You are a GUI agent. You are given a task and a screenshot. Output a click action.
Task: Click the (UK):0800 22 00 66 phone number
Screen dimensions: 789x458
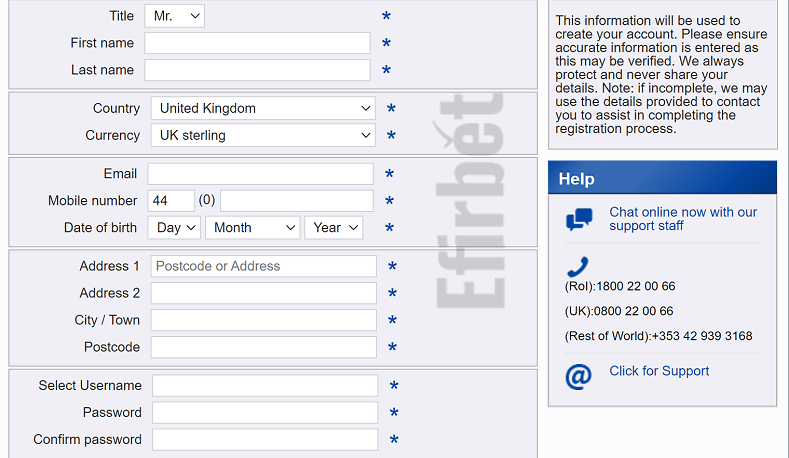[x=619, y=311]
